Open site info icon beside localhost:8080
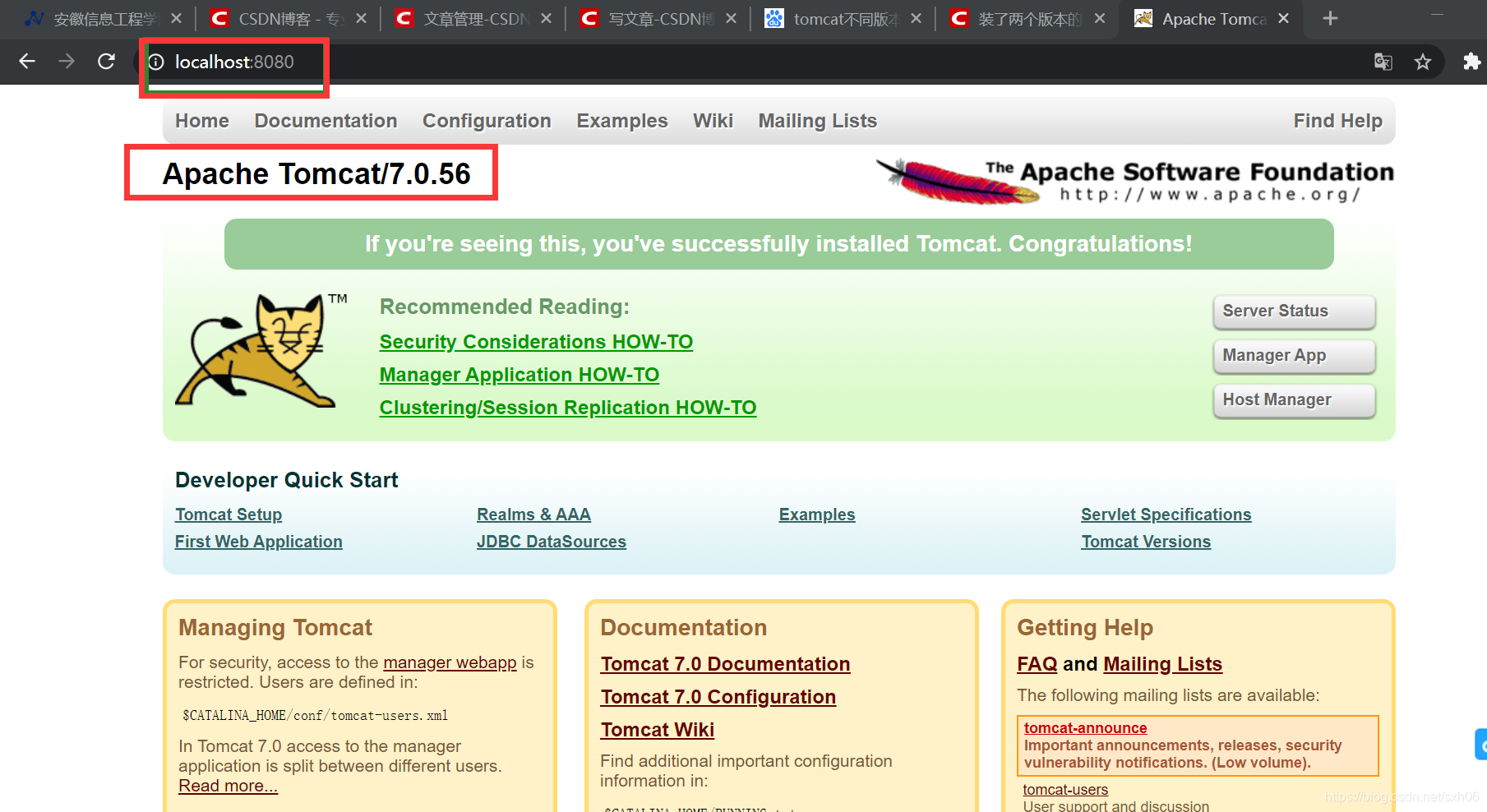This screenshot has height=812, width=1487. [156, 62]
